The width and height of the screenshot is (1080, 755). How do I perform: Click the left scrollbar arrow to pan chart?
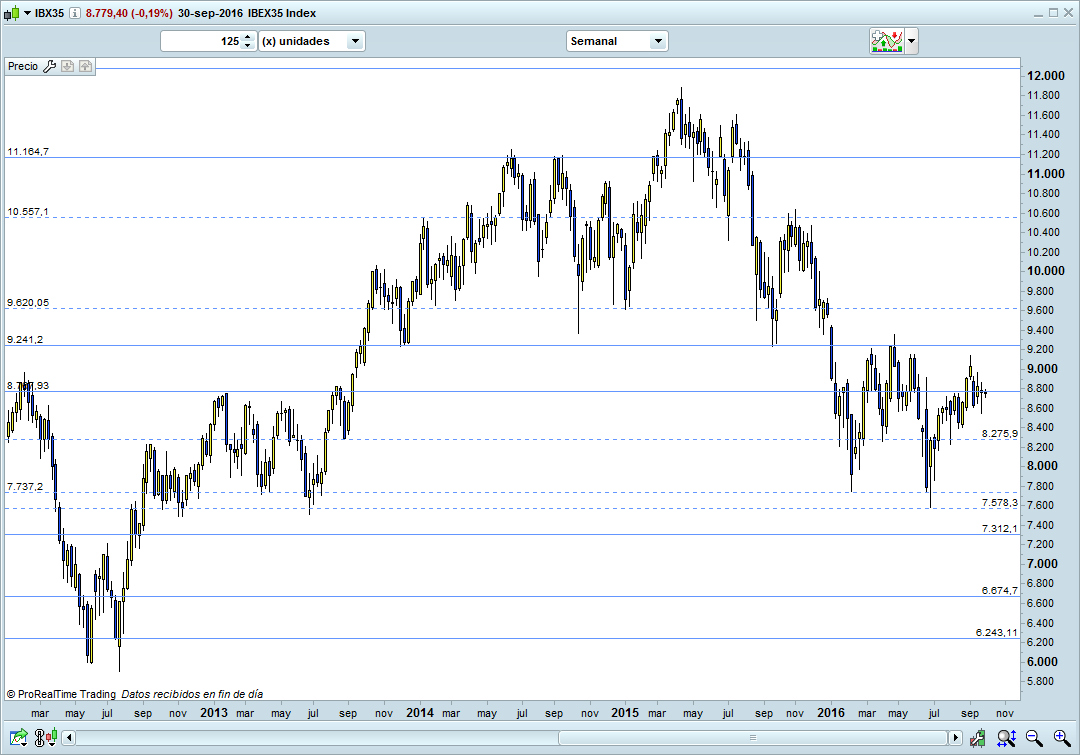point(68,737)
